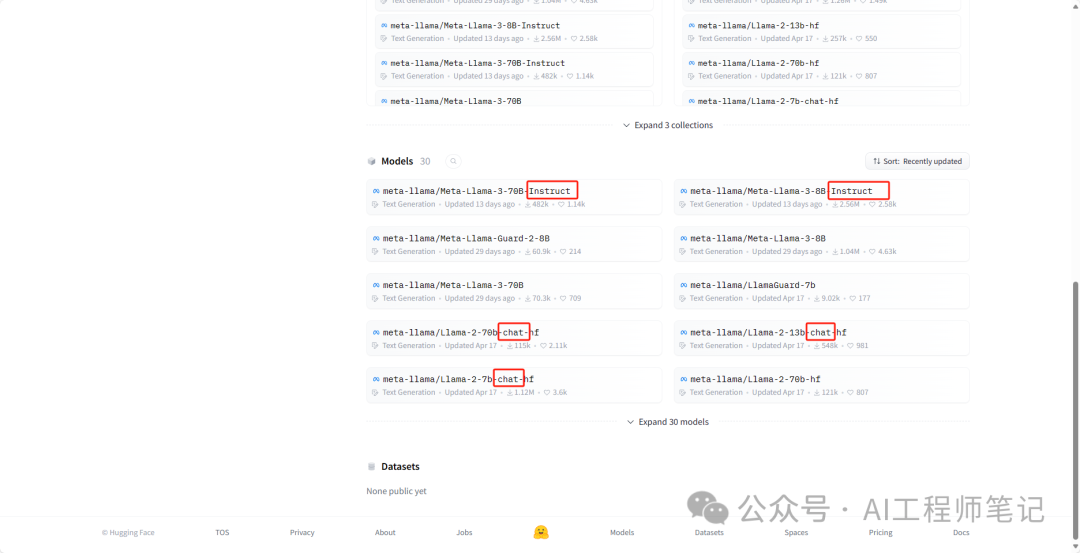Click Jobs footer link

[x=464, y=532]
